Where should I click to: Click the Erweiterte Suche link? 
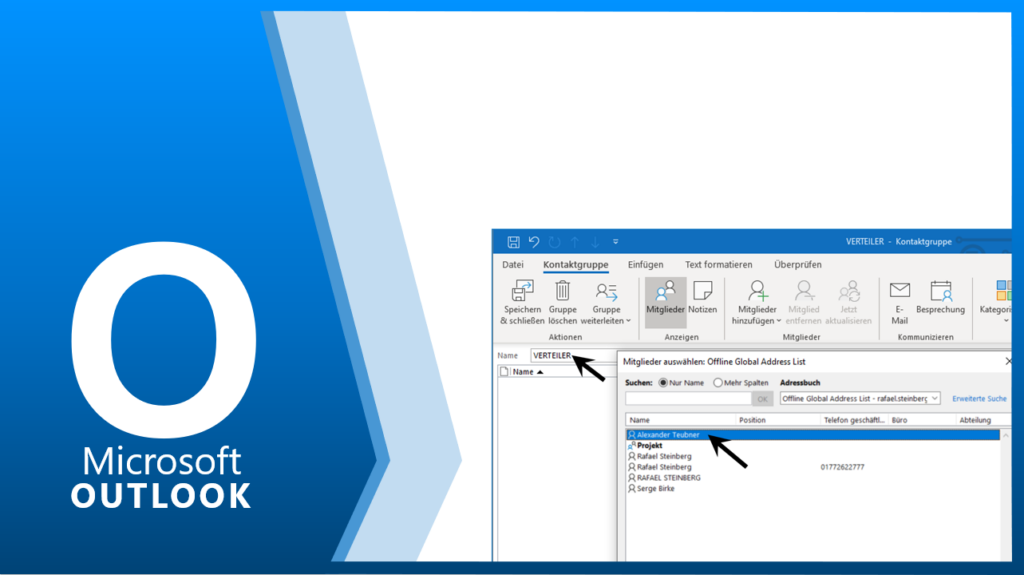tap(979, 398)
